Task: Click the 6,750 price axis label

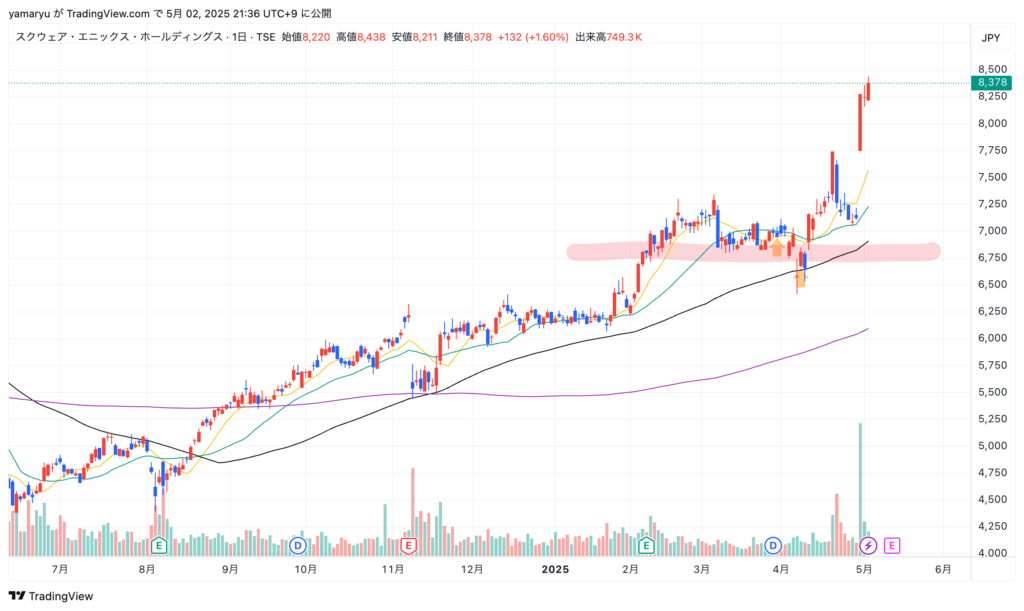Action: pyautogui.click(x=992, y=257)
